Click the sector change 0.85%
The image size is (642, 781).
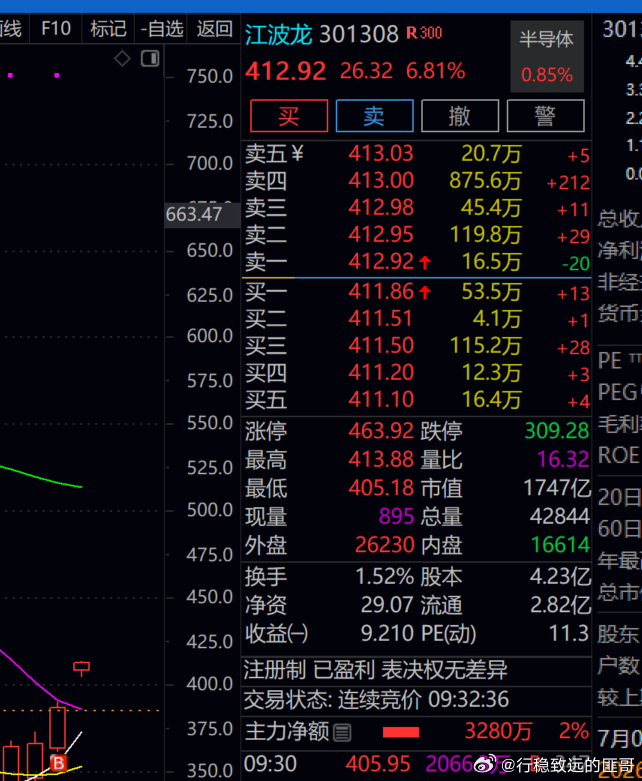point(547,75)
